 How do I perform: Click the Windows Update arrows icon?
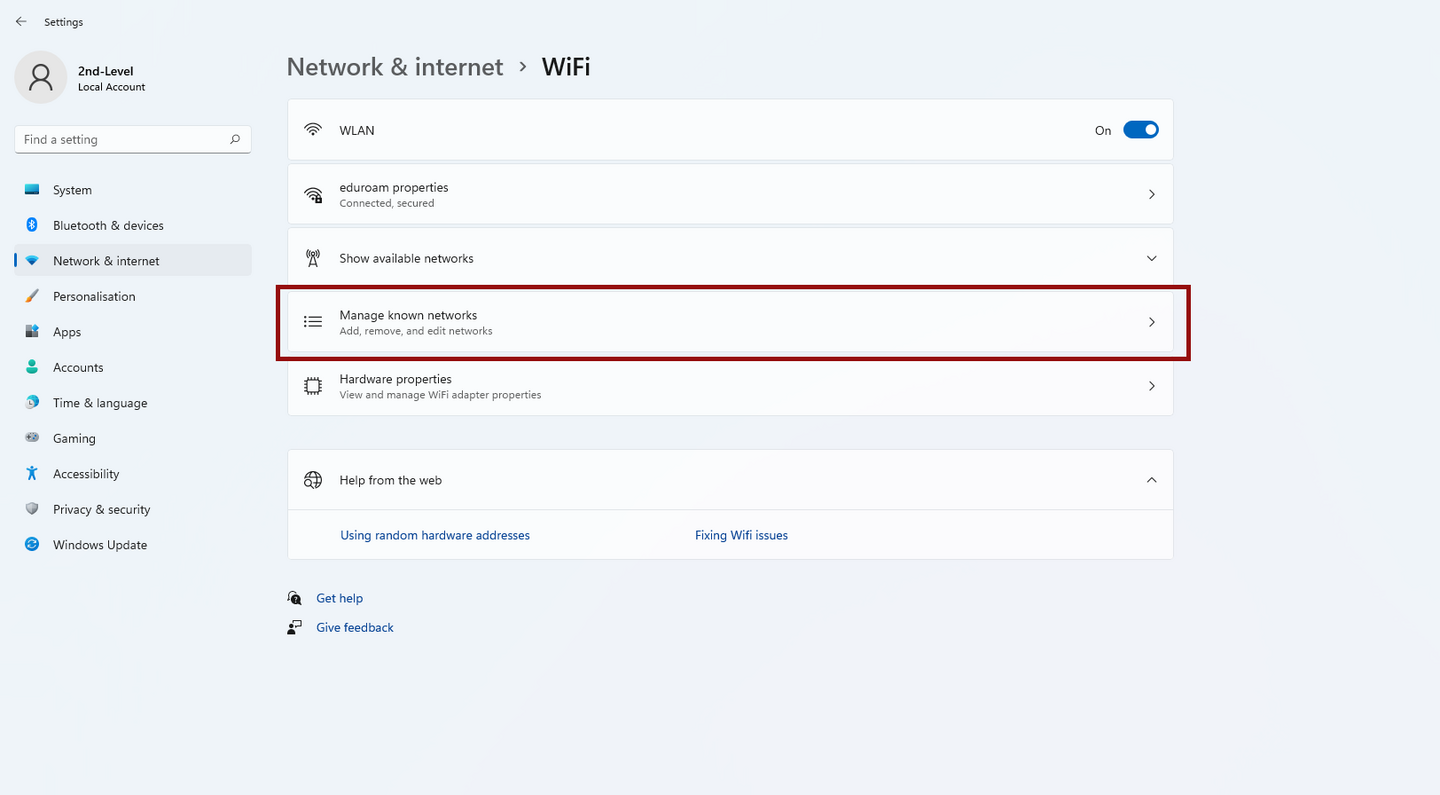[32, 545]
